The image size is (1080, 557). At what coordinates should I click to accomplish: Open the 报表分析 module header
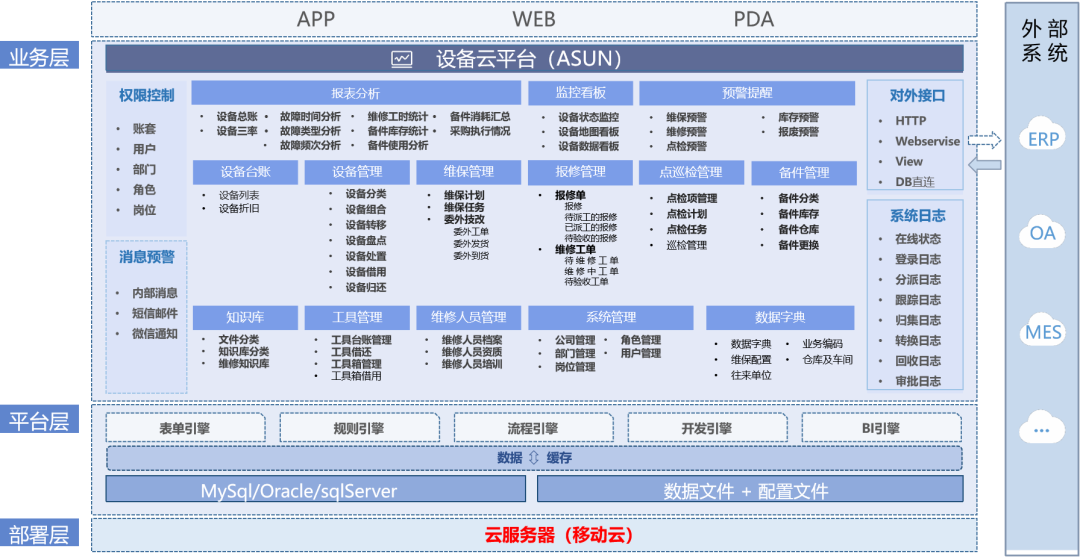(355, 93)
